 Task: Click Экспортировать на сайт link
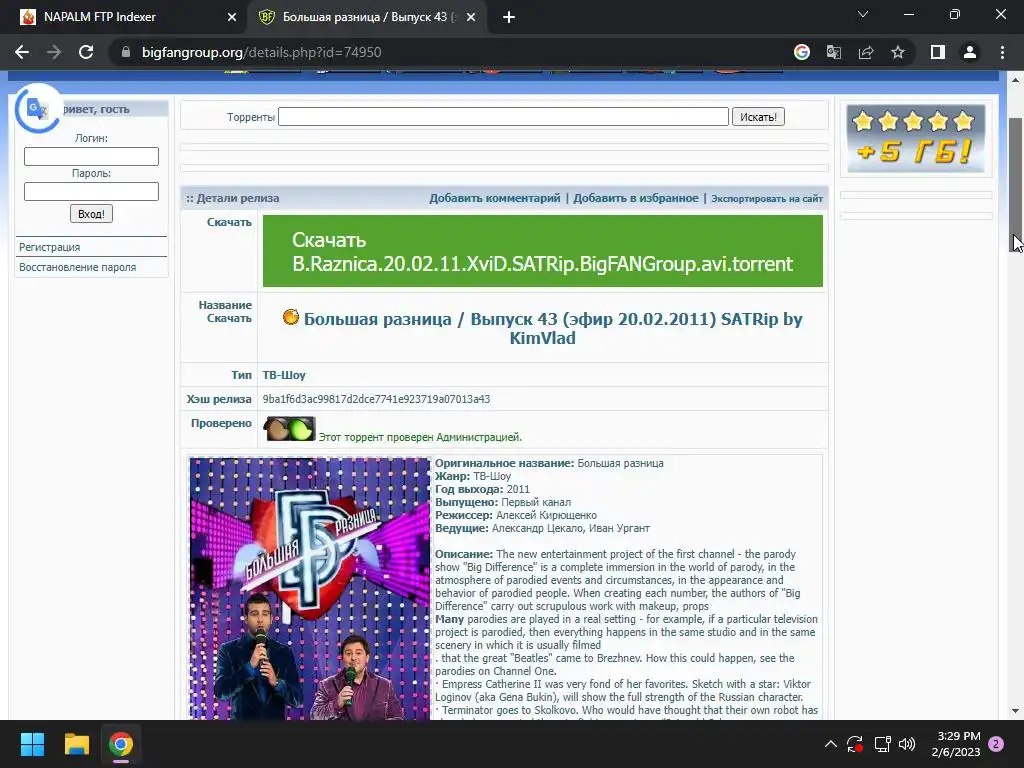click(767, 199)
